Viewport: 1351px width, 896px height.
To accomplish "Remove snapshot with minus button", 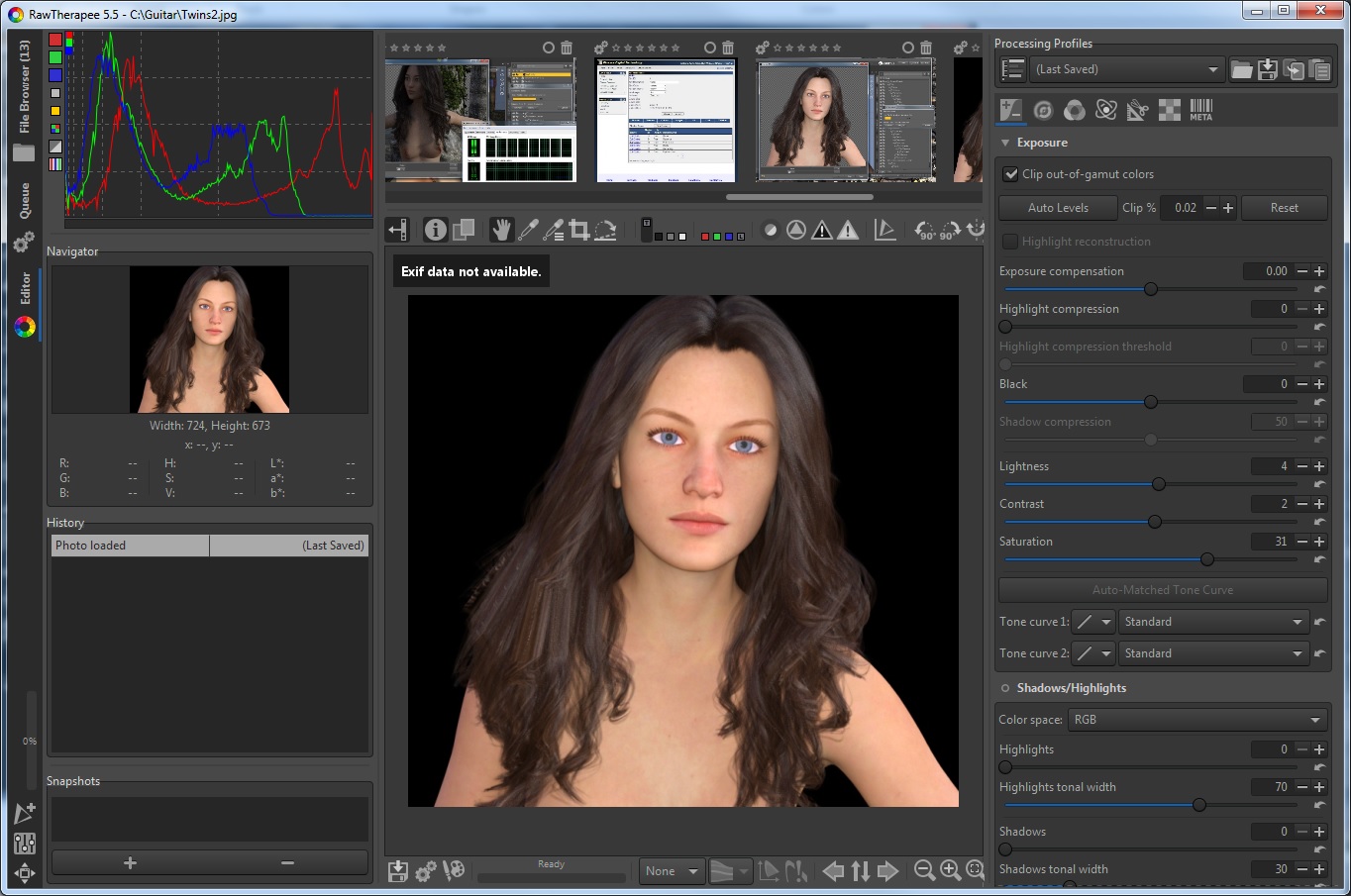I will click(288, 863).
